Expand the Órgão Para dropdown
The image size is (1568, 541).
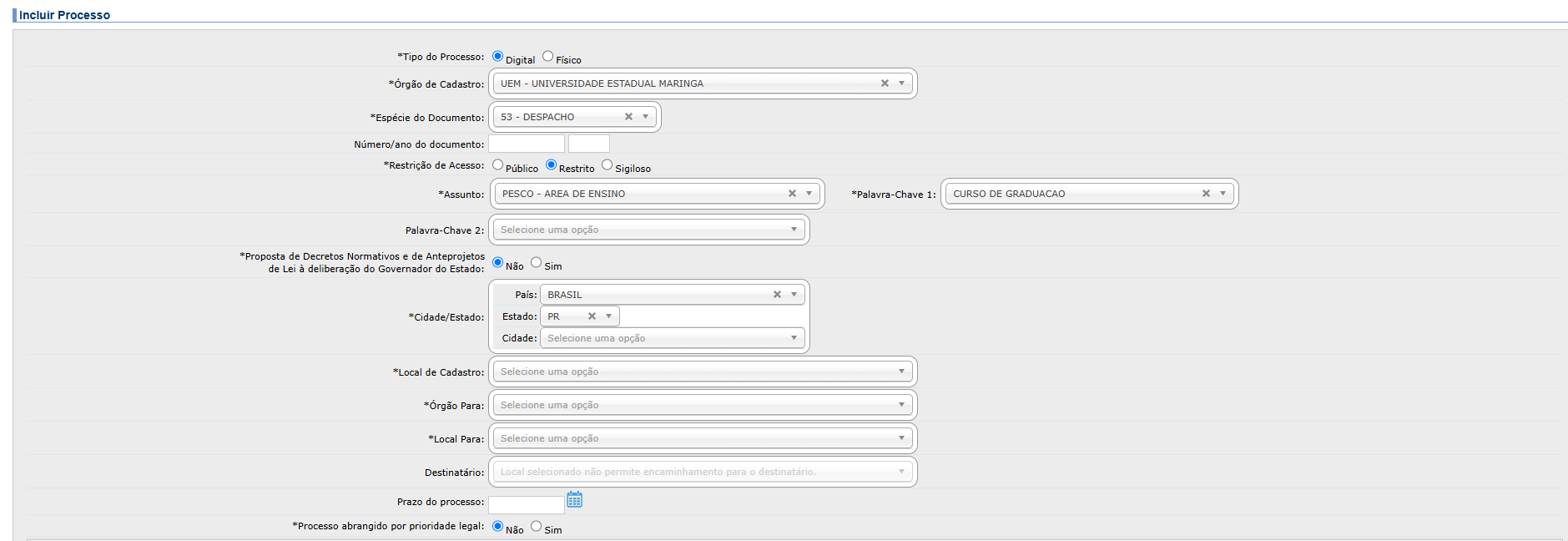tap(702, 405)
